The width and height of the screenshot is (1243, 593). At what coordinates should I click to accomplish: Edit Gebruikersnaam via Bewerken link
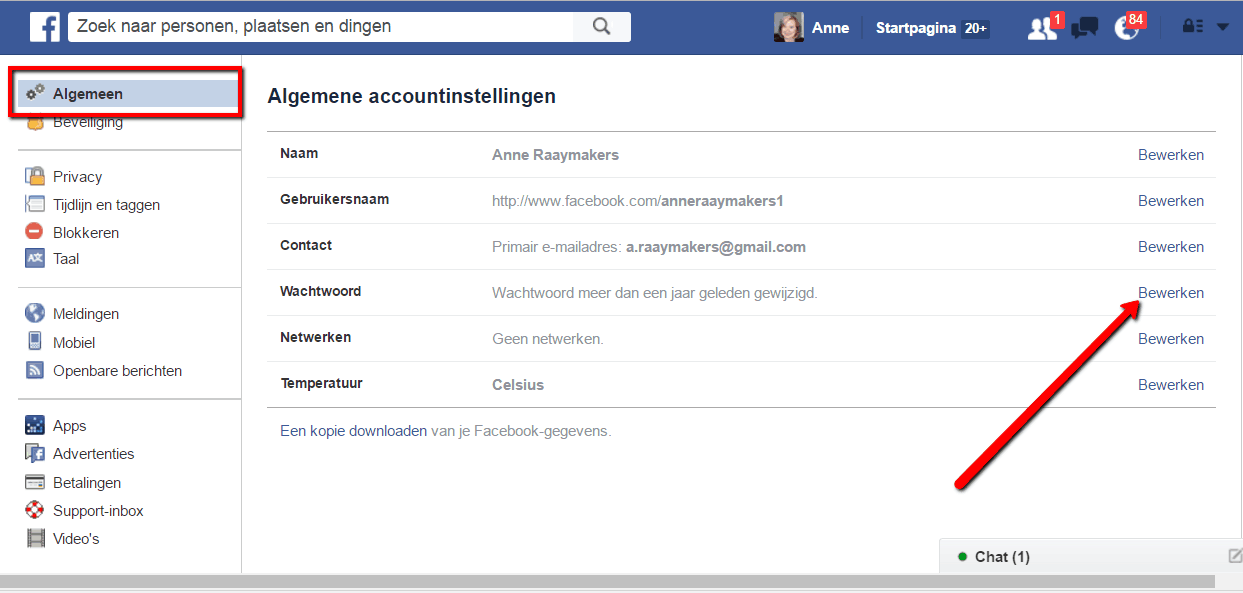[1171, 201]
